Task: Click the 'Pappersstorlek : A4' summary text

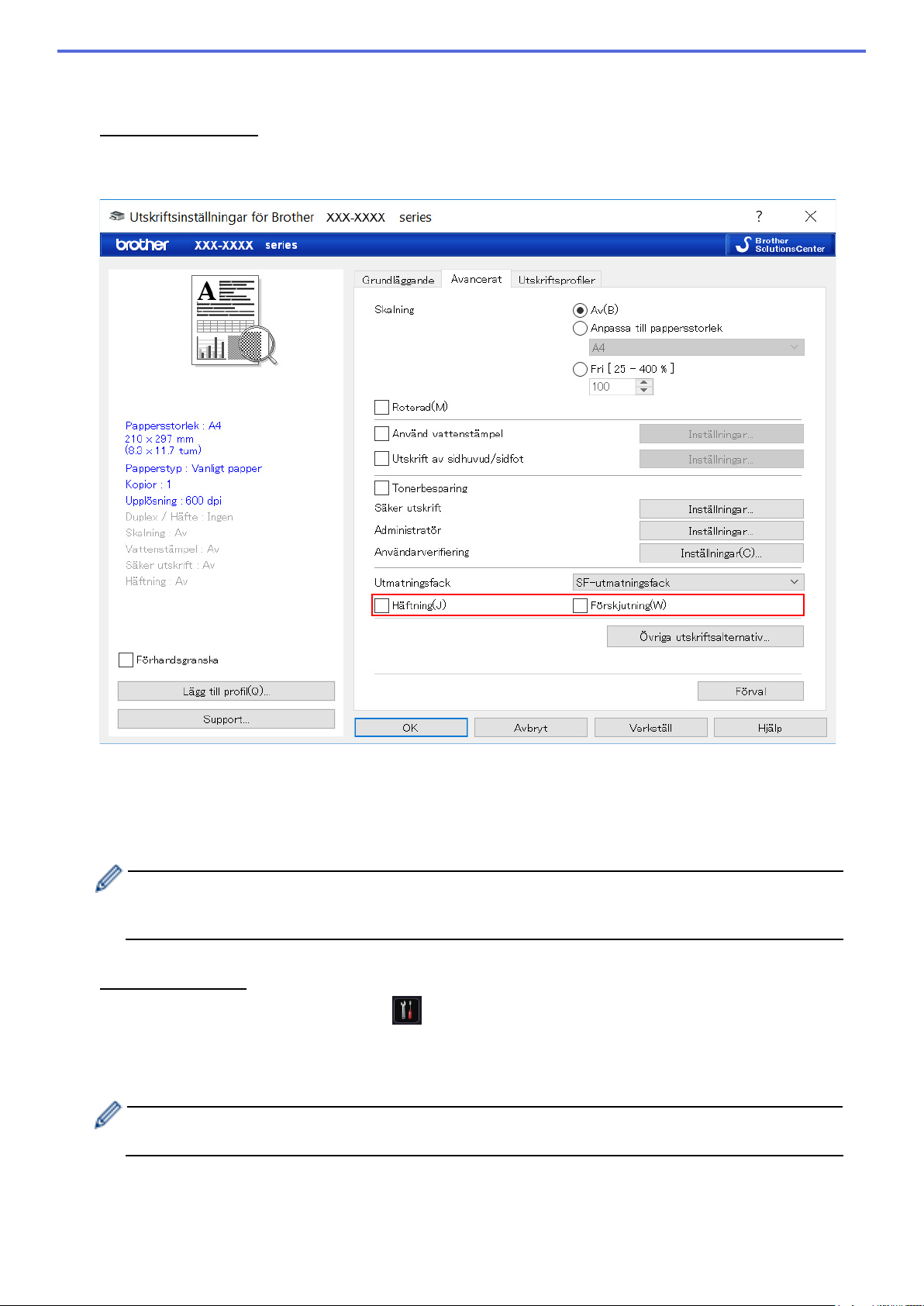Action: [174, 426]
